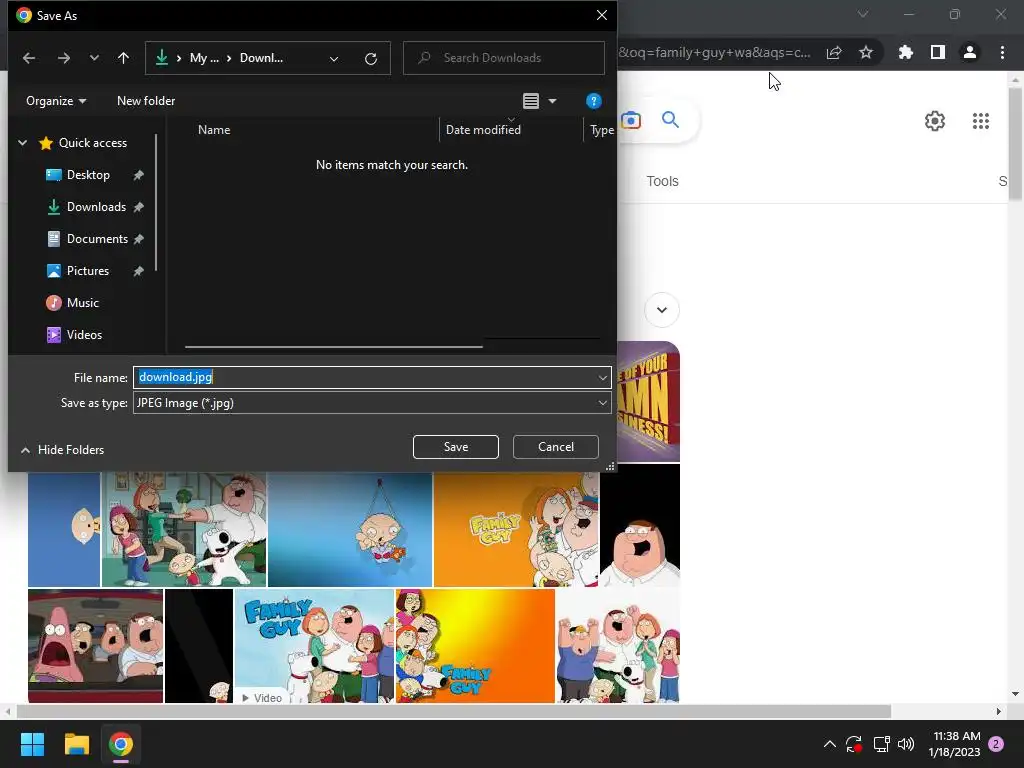This screenshot has height=768, width=1024.
Task: Open the Peter laughing on black thumbnail
Action: [640, 526]
